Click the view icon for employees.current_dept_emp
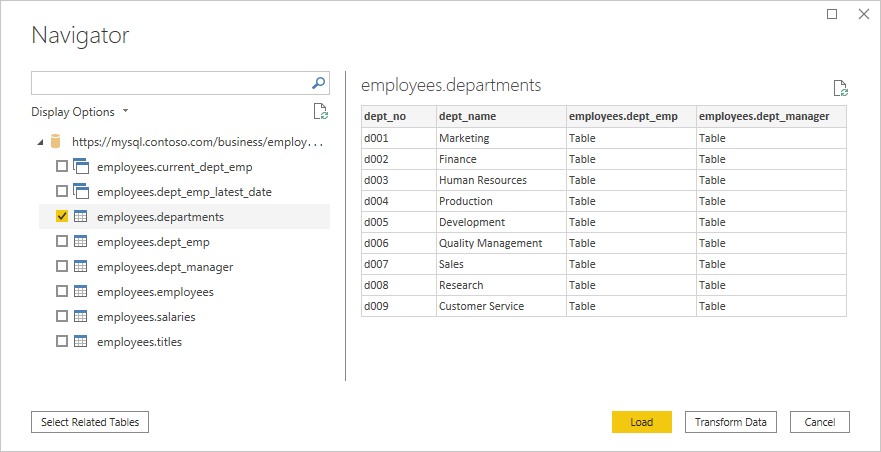The height and width of the screenshot is (452, 881). pyautogui.click(x=81, y=166)
